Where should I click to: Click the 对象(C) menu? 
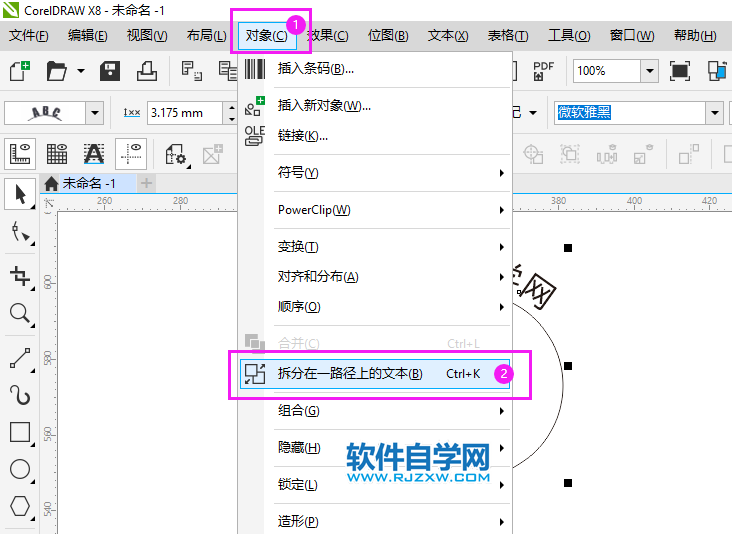pyautogui.click(x=267, y=35)
